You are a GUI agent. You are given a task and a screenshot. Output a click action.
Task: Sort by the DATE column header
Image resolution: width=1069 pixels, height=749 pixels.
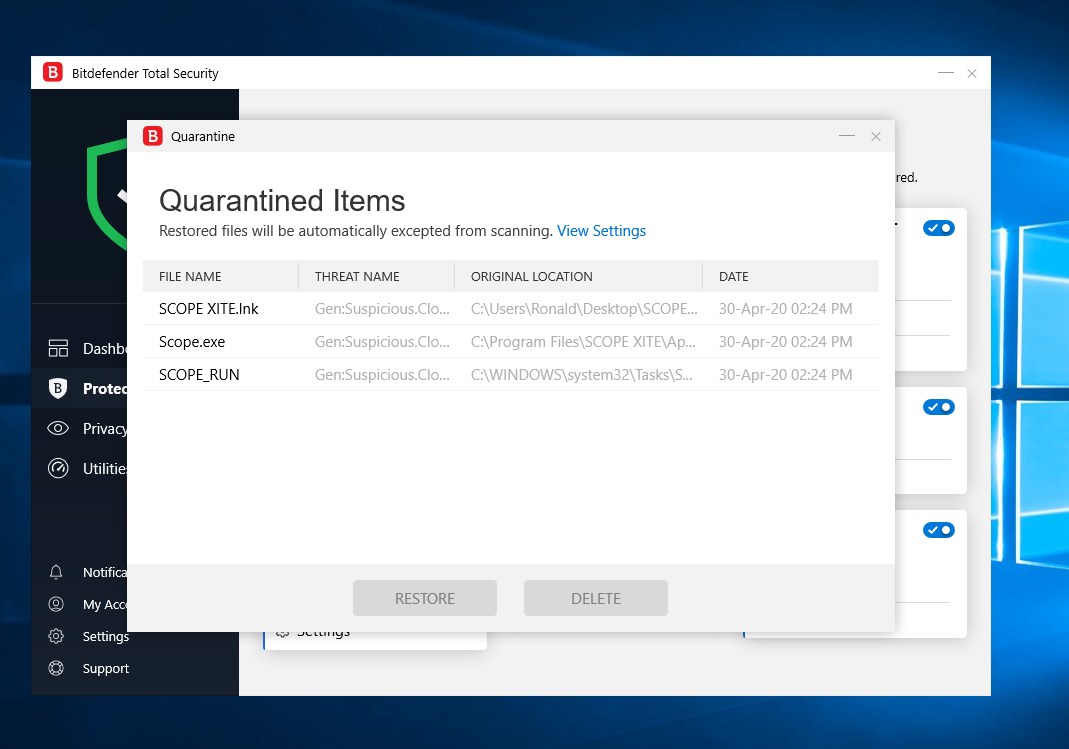coord(733,276)
